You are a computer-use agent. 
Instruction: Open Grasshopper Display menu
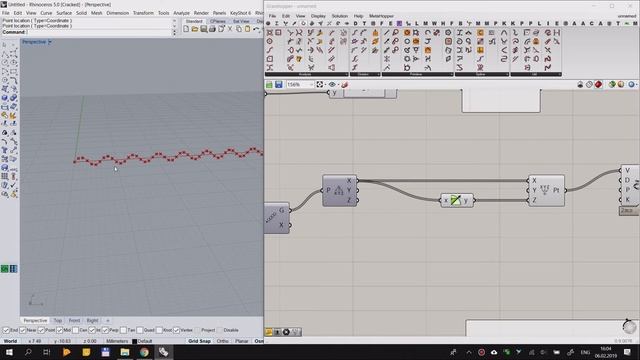click(318, 16)
